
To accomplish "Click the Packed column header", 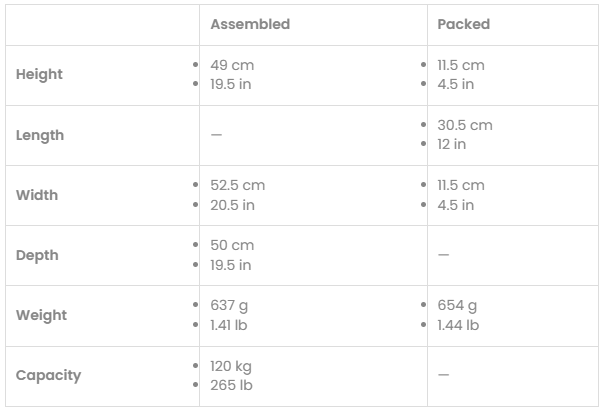I will pos(463,24).
